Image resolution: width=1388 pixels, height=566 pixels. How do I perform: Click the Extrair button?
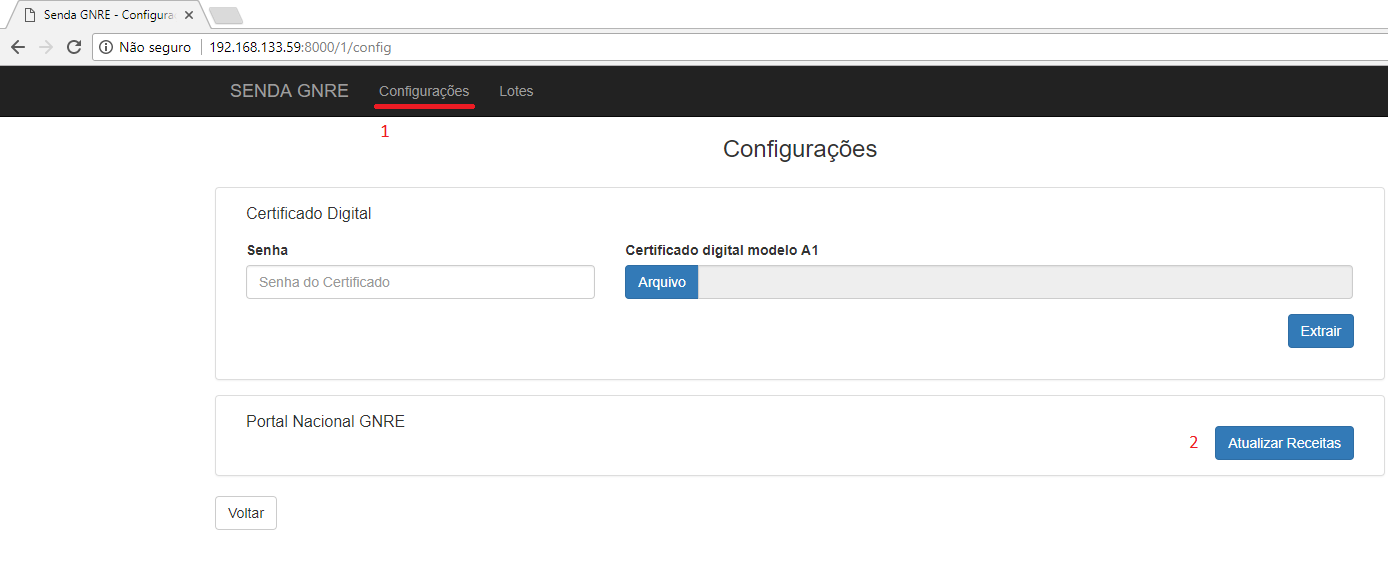tap(1320, 331)
